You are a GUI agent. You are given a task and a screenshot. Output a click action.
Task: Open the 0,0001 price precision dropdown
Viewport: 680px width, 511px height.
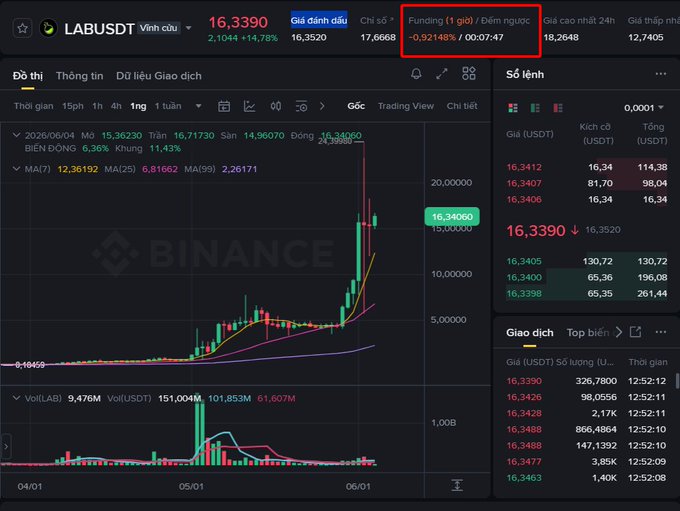(644, 108)
